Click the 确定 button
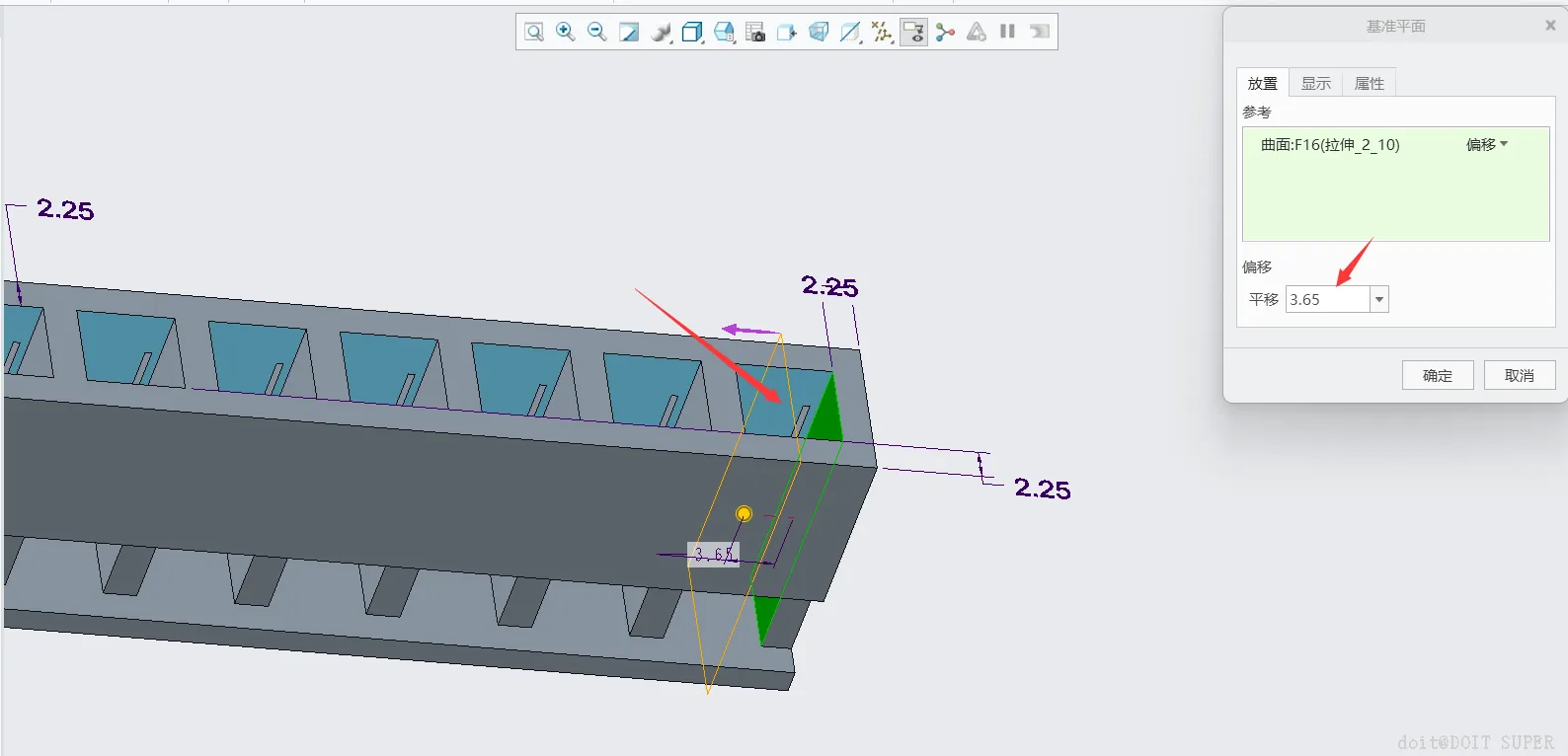Image resolution: width=1568 pixels, height=756 pixels. (1438, 375)
